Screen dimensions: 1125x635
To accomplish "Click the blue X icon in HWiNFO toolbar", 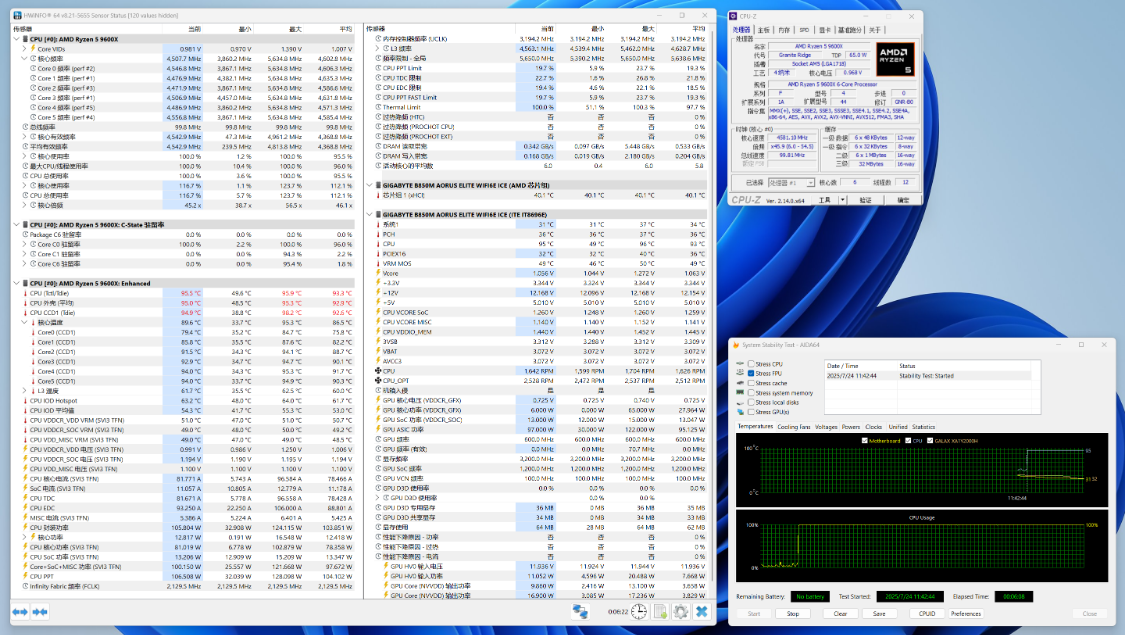I will [701, 611].
